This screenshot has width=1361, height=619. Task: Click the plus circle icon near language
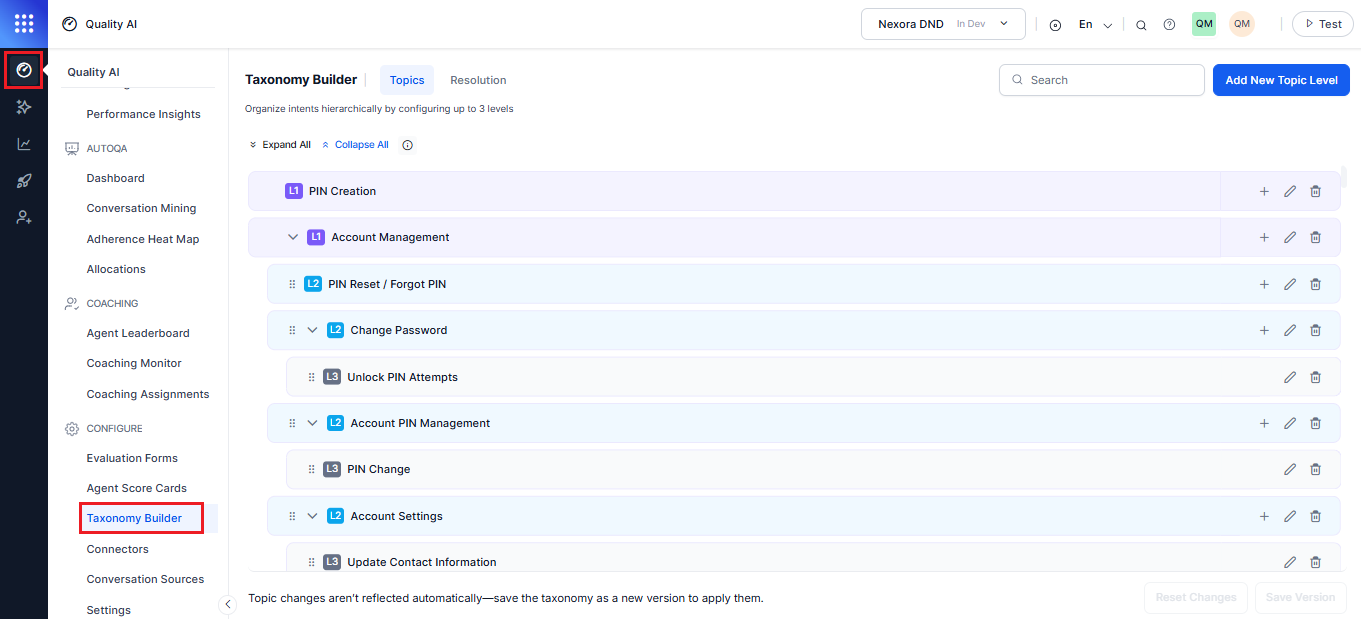1055,25
